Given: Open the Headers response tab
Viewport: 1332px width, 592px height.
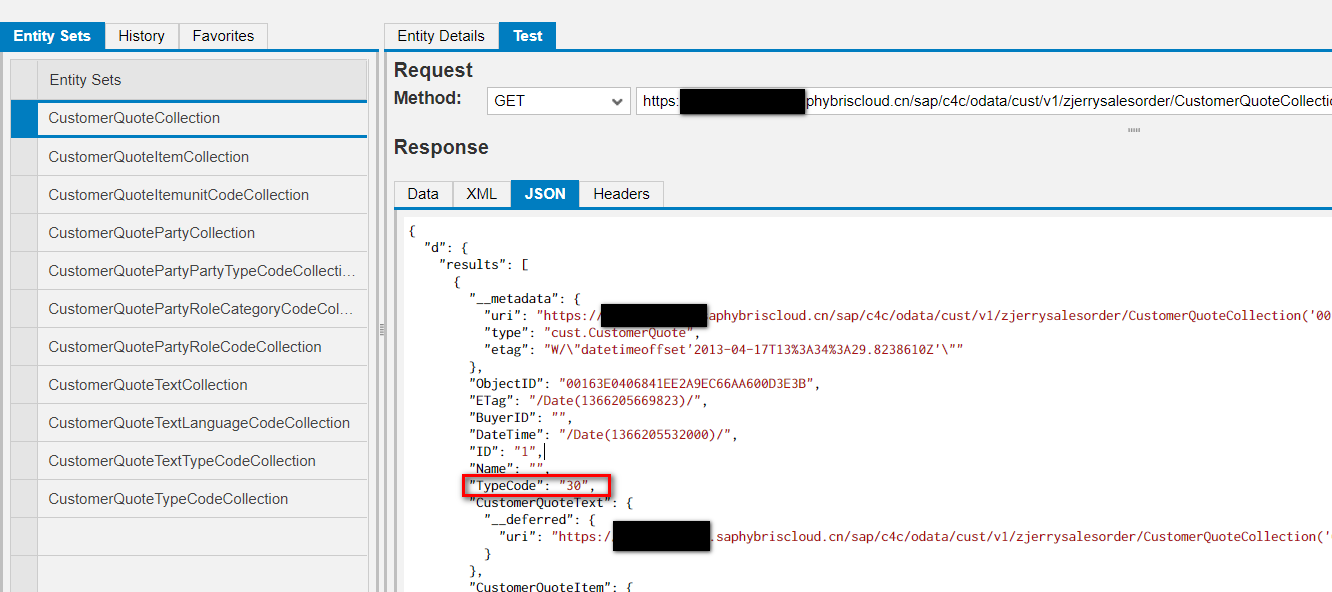Looking at the screenshot, I should [621, 194].
